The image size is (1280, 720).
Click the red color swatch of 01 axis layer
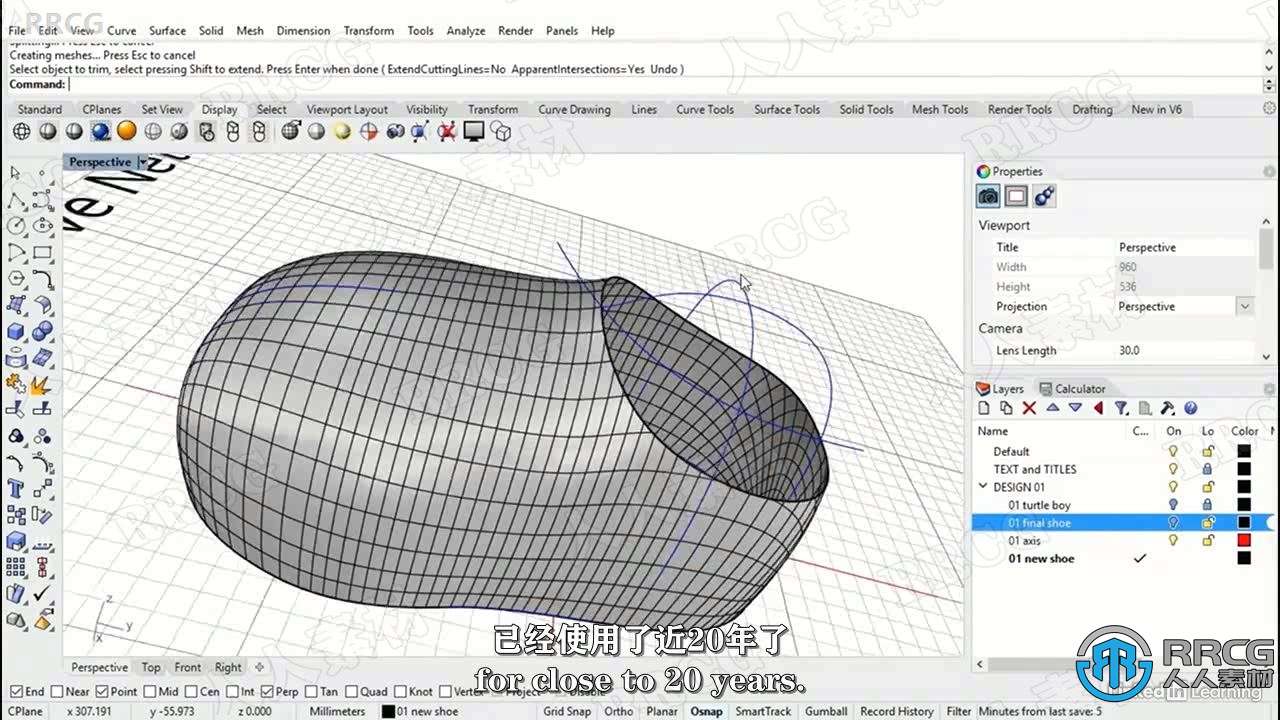(1244, 541)
